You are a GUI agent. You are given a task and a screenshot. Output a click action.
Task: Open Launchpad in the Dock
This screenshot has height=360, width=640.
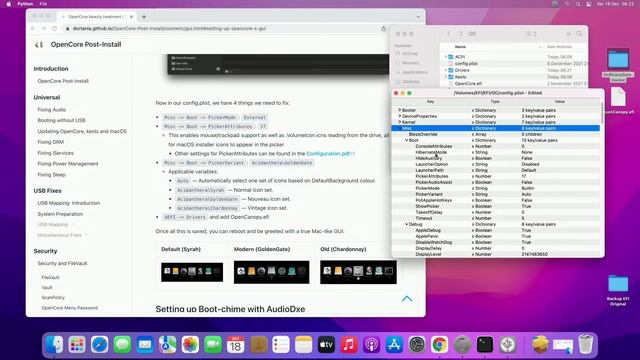(x=77, y=345)
